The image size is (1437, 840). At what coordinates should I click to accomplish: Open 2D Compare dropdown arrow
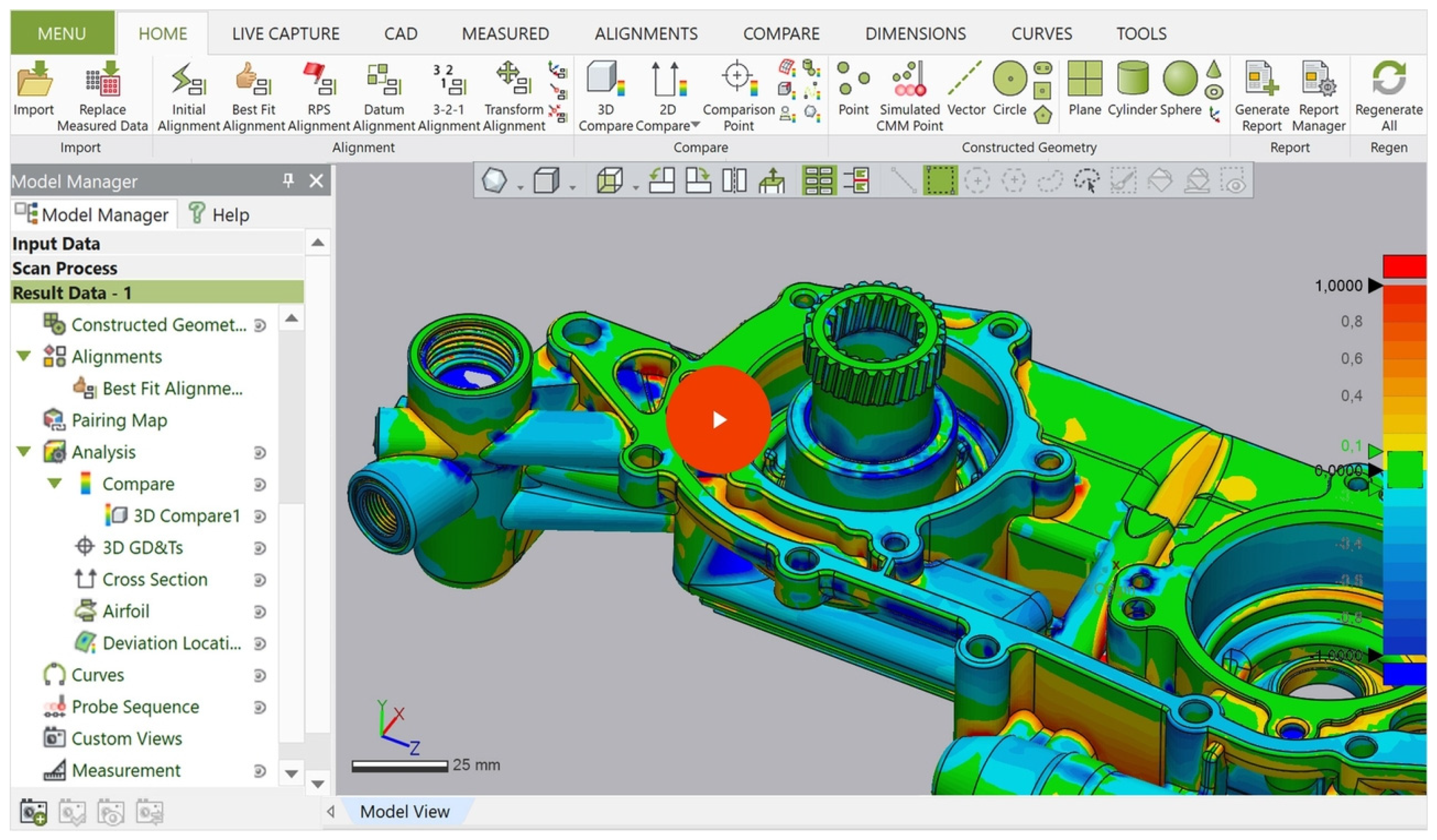695,124
